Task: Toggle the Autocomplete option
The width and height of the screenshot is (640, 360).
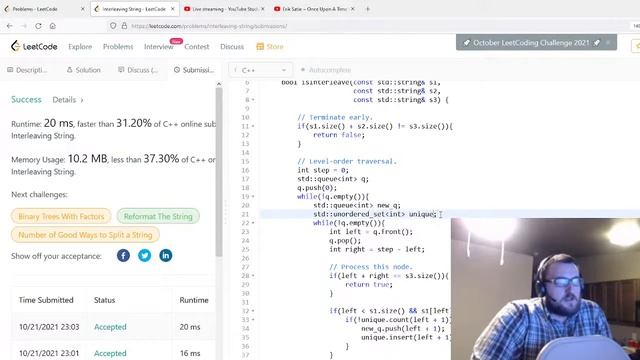Action: point(326,70)
